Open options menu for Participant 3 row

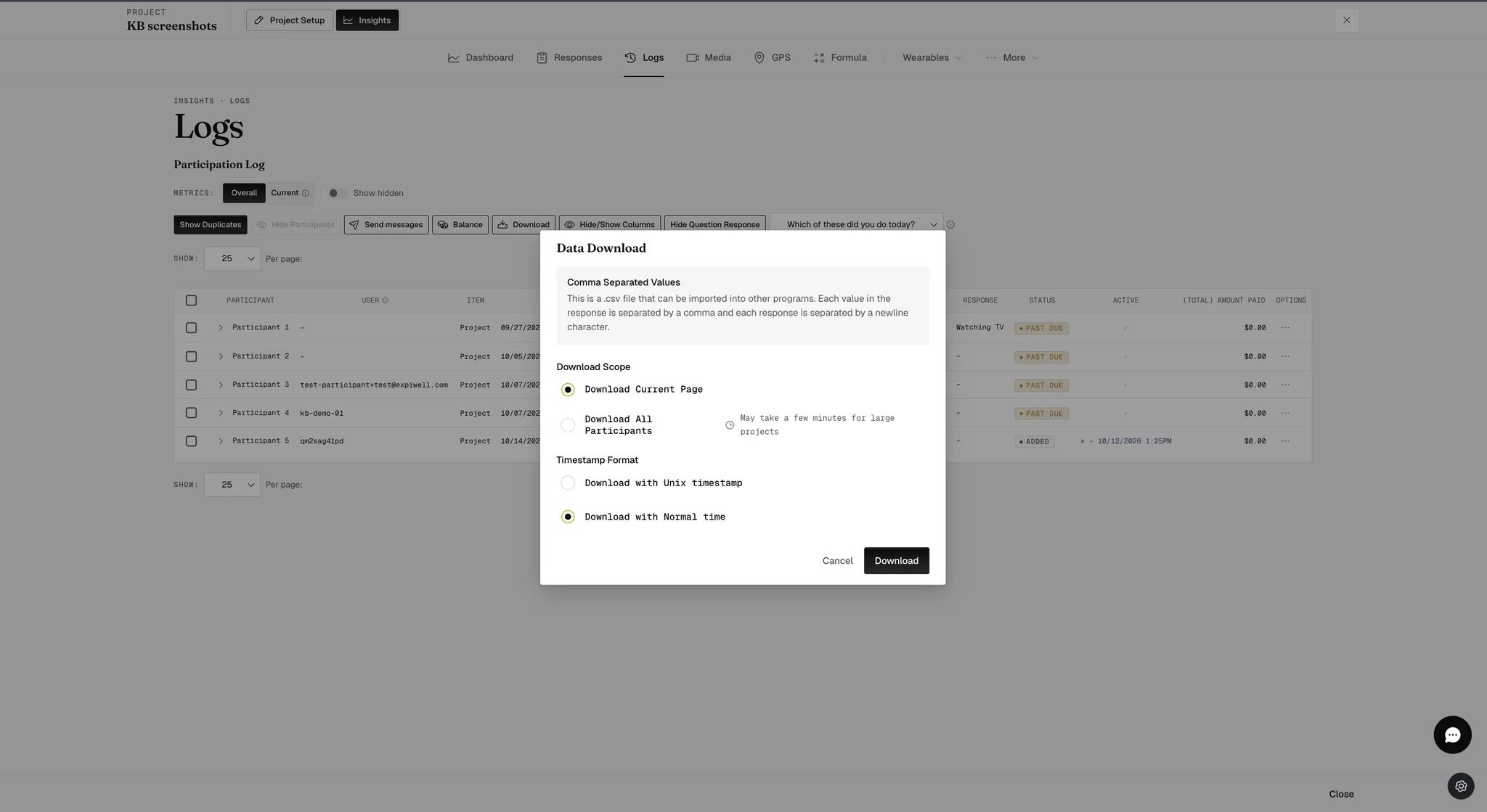tap(1285, 385)
